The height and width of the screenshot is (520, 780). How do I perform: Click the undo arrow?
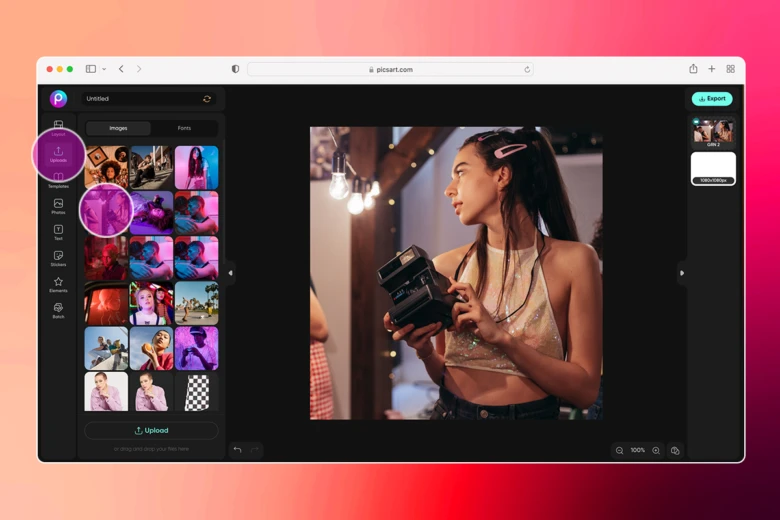(237, 450)
